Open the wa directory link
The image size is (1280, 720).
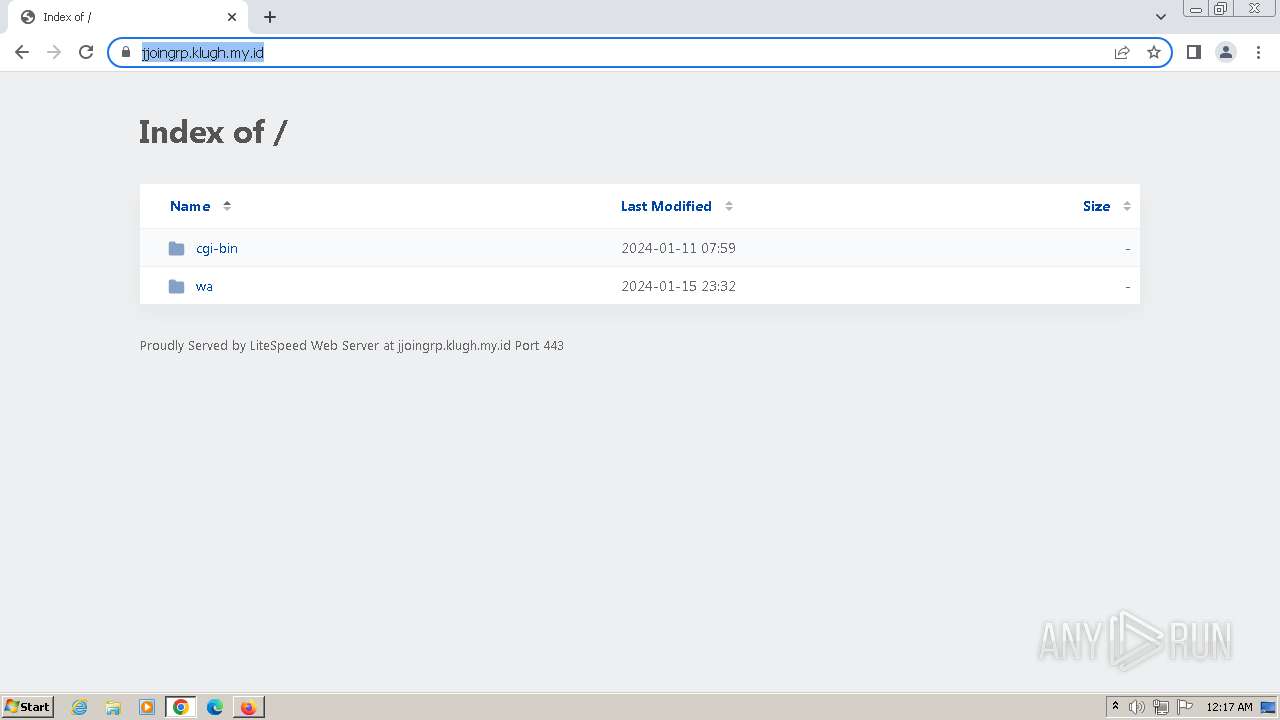point(204,286)
